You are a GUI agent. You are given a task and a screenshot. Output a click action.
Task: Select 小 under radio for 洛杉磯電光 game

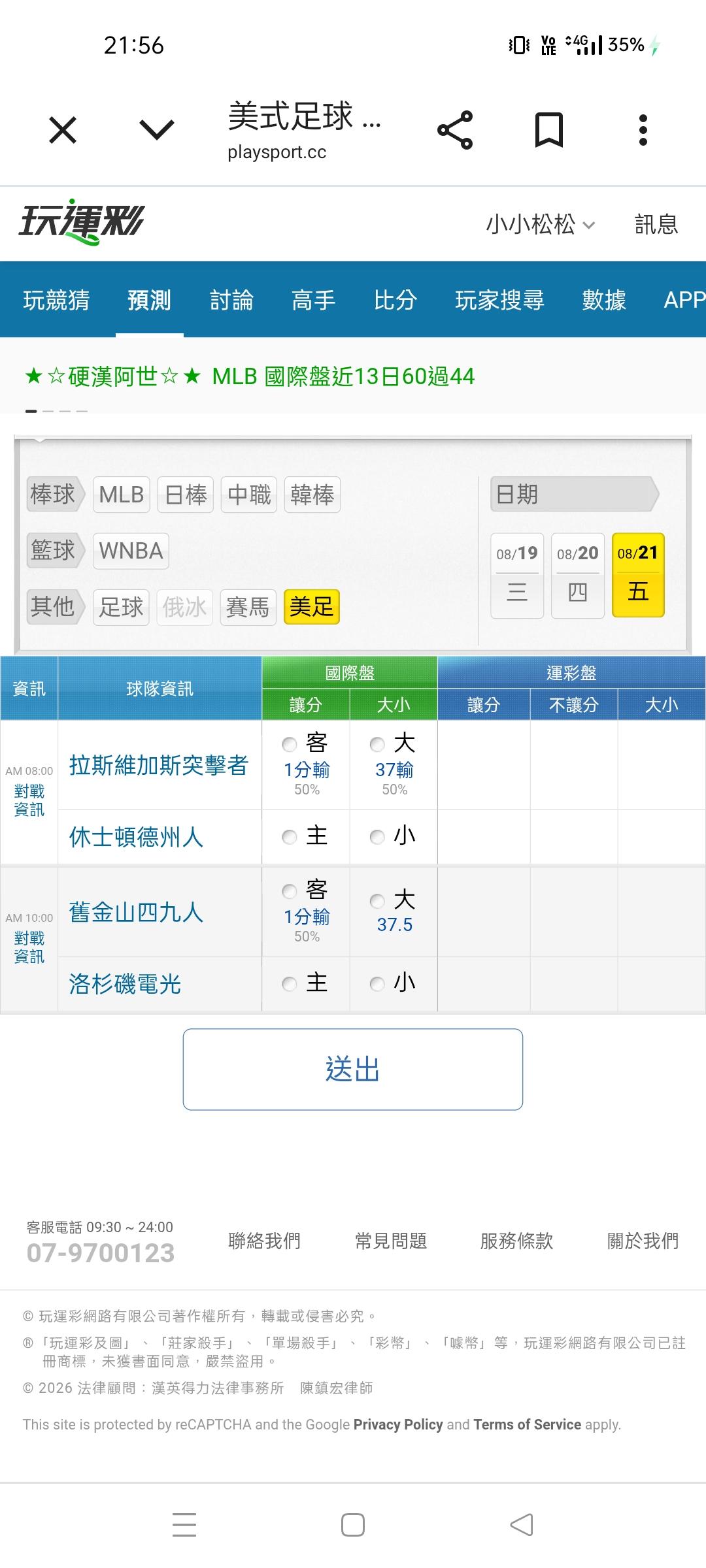coord(377,984)
